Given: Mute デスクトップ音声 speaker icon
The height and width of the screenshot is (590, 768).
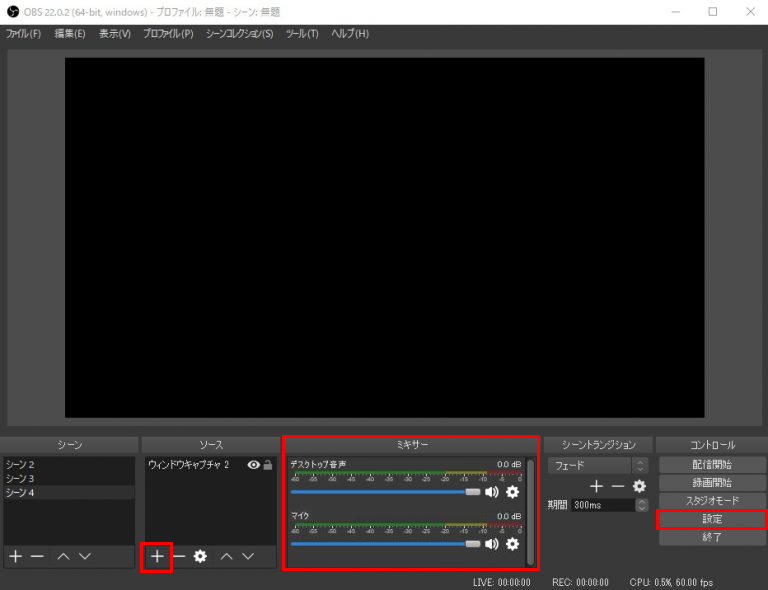Looking at the screenshot, I should (x=492, y=492).
